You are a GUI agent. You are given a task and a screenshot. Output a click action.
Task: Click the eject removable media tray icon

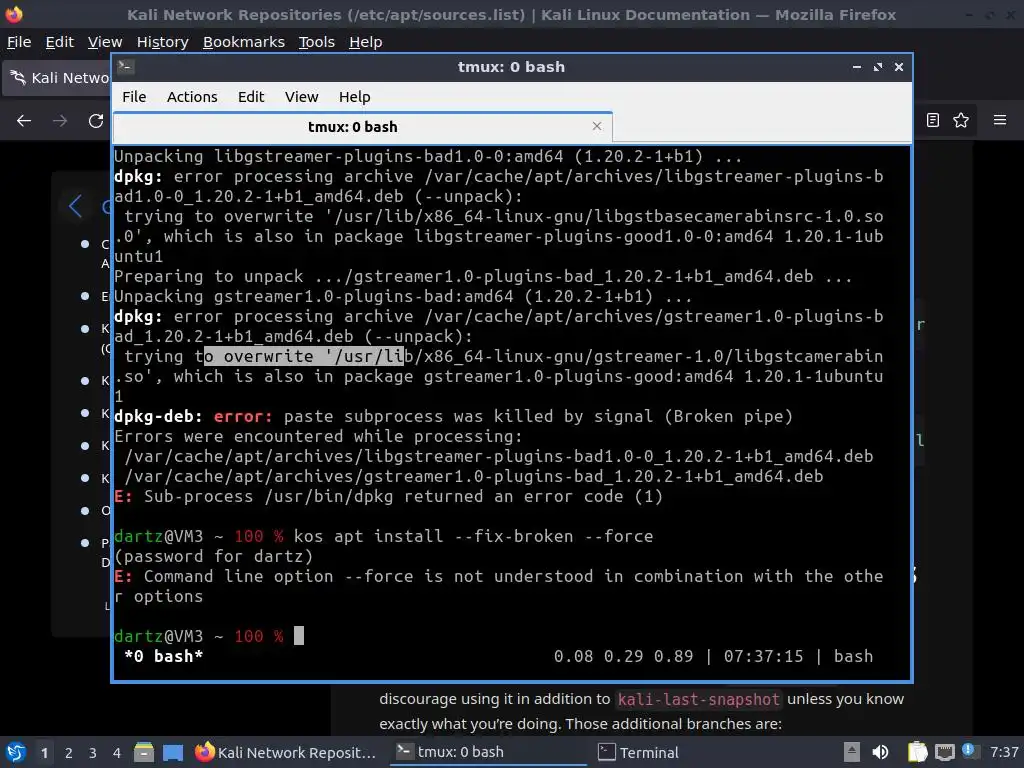coord(852,752)
